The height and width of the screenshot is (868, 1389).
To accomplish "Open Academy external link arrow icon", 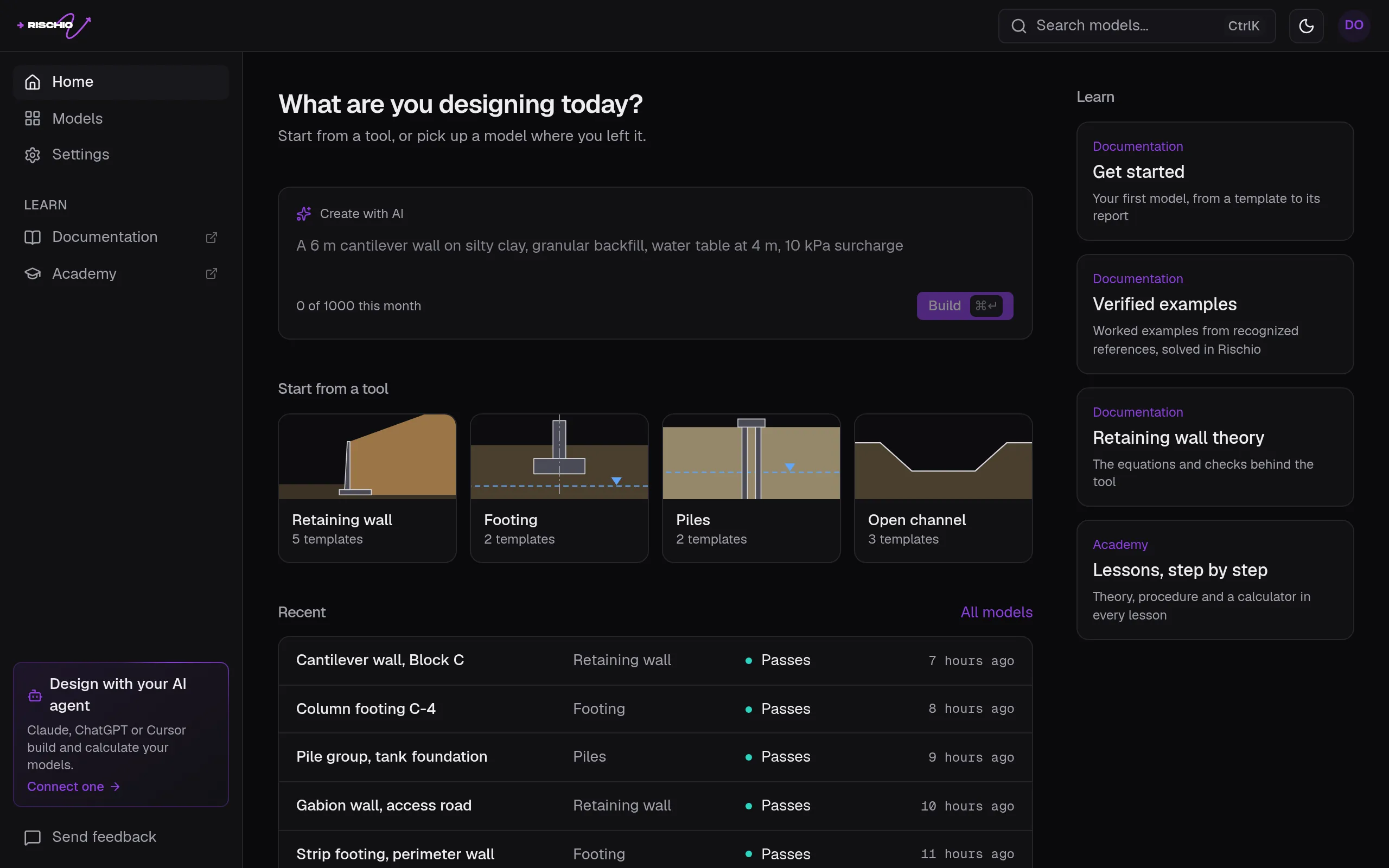I will [x=211, y=274].
